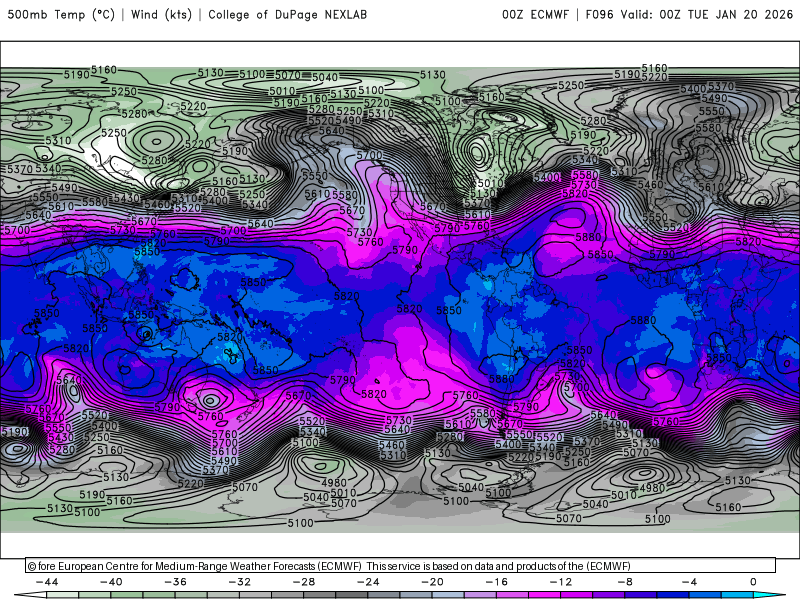Click the 0 colorbar label
Viewport: 800px width, 600px height.
[754, 582]
